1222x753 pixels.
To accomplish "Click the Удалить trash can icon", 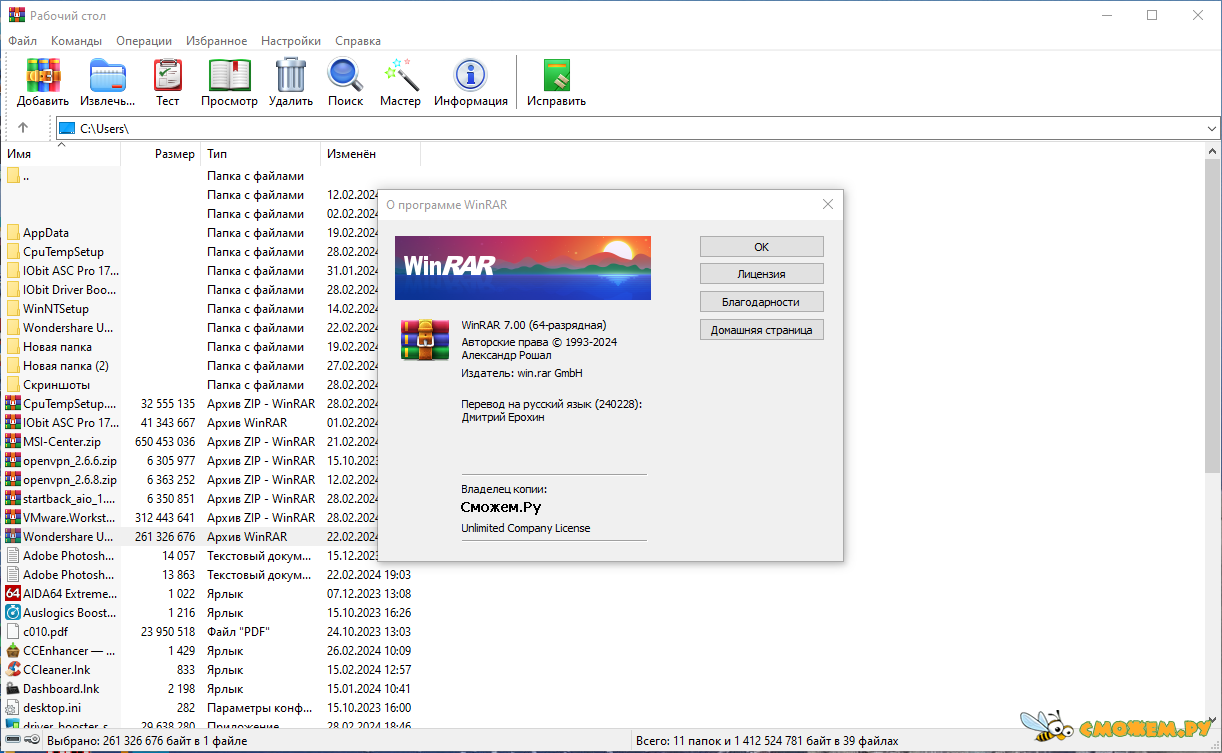I will [x=291, y=76].
